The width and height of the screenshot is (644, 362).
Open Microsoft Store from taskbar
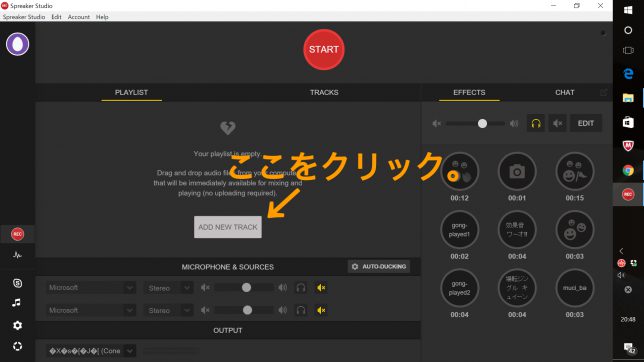pos(628,122)
